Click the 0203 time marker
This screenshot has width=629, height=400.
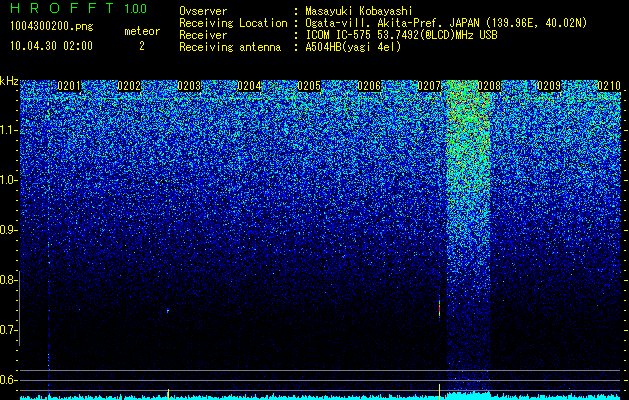point(189,86)
